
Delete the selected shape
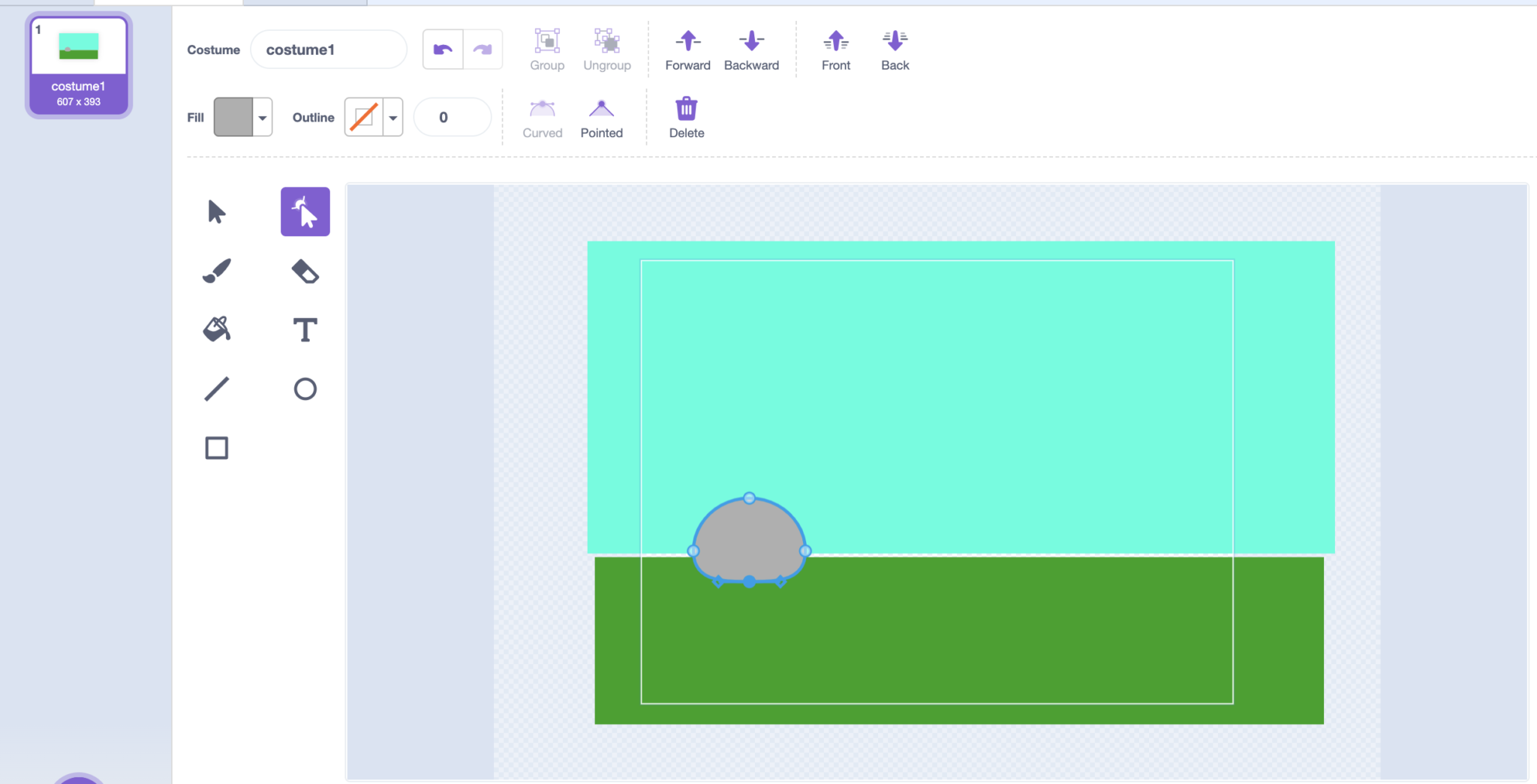click(x=685, y=116)
